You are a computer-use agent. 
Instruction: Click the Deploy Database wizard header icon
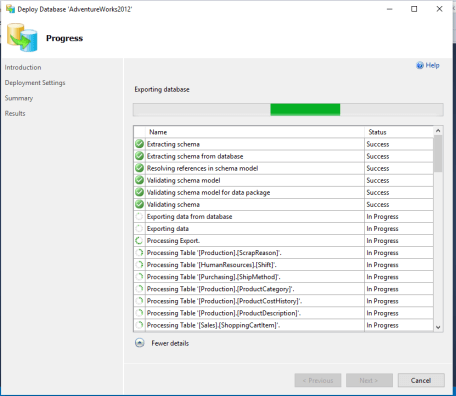pos(22,37)
